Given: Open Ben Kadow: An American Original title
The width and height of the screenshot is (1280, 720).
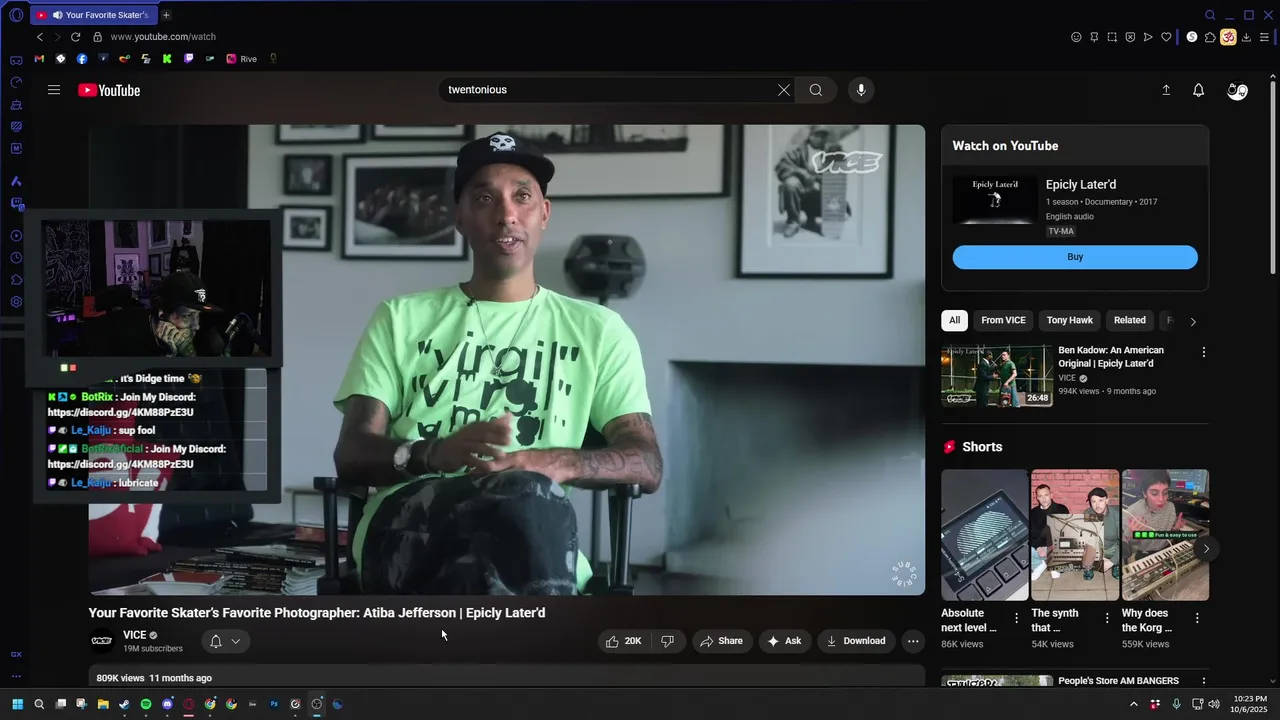Looking at the screenshot, I should click(x=1111, y=357).
